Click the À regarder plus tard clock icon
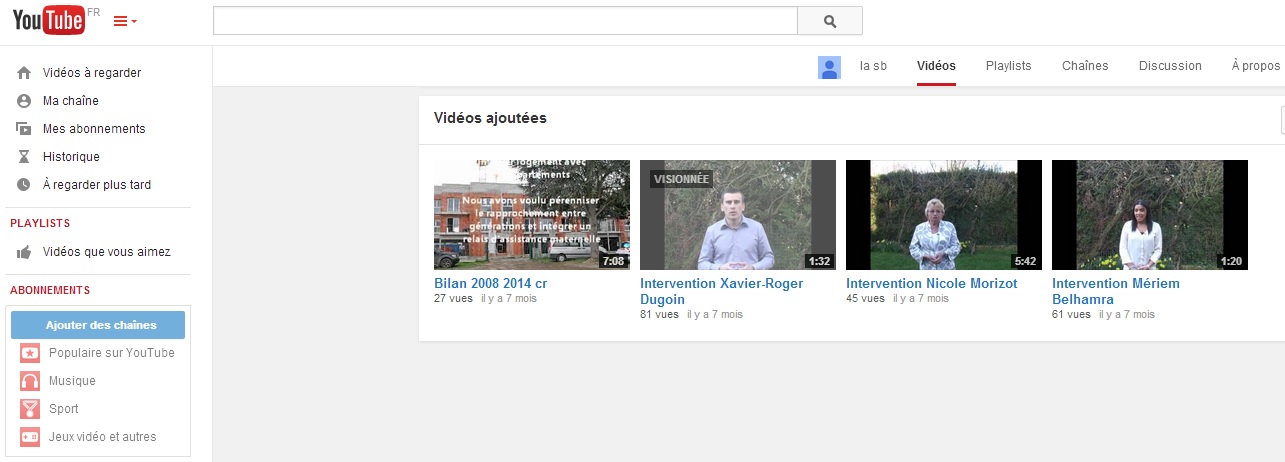This screenshot has height=462, width=1285. point(24,185)
